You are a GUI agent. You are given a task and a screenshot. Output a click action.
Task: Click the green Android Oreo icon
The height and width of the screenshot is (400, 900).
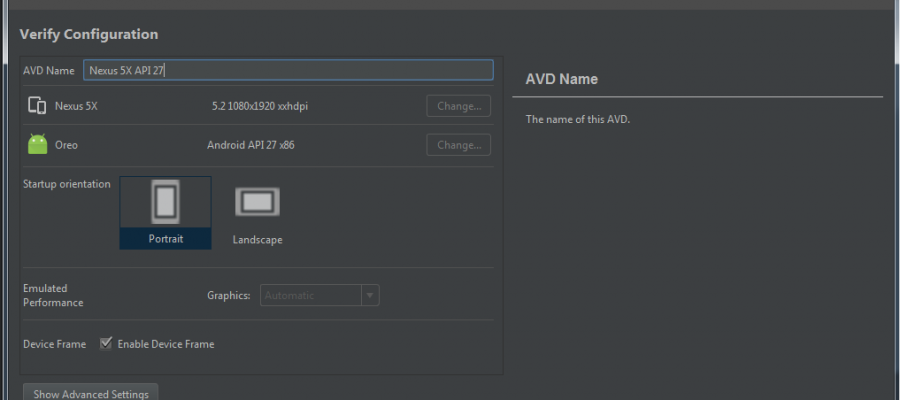tap(37, 145)
